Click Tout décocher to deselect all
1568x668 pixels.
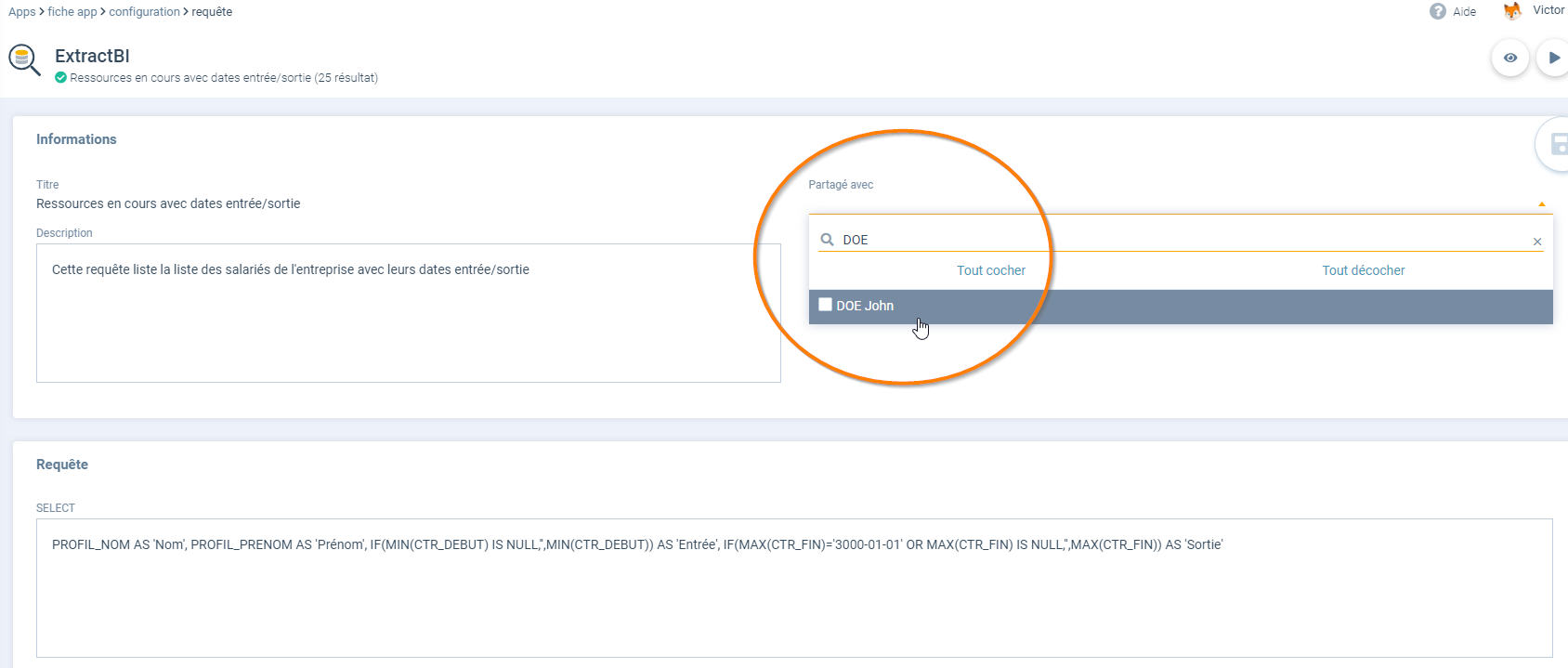pos(1363,270)
